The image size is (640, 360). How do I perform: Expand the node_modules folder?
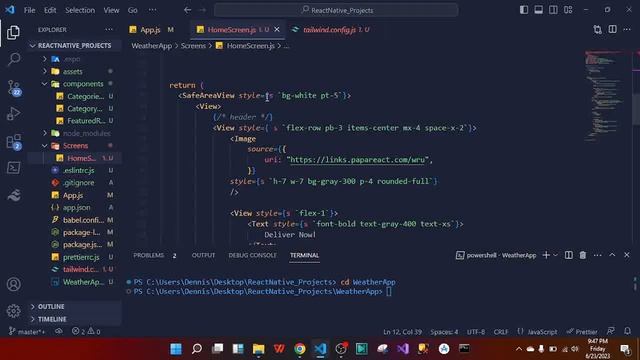coord(75,133)
